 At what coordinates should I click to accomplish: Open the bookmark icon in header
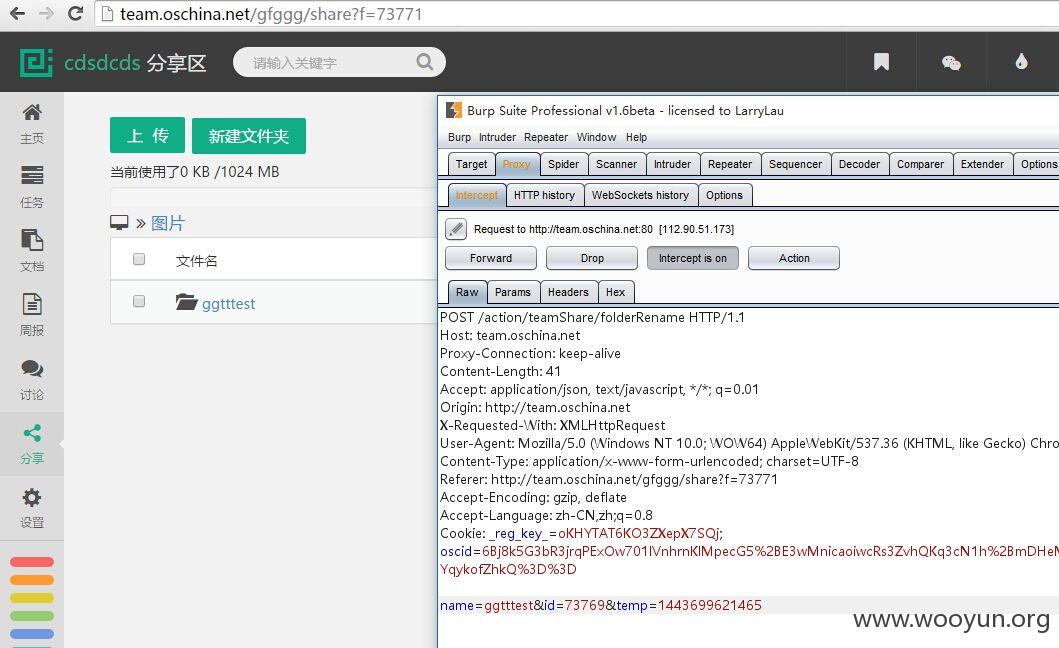[881, 62]
